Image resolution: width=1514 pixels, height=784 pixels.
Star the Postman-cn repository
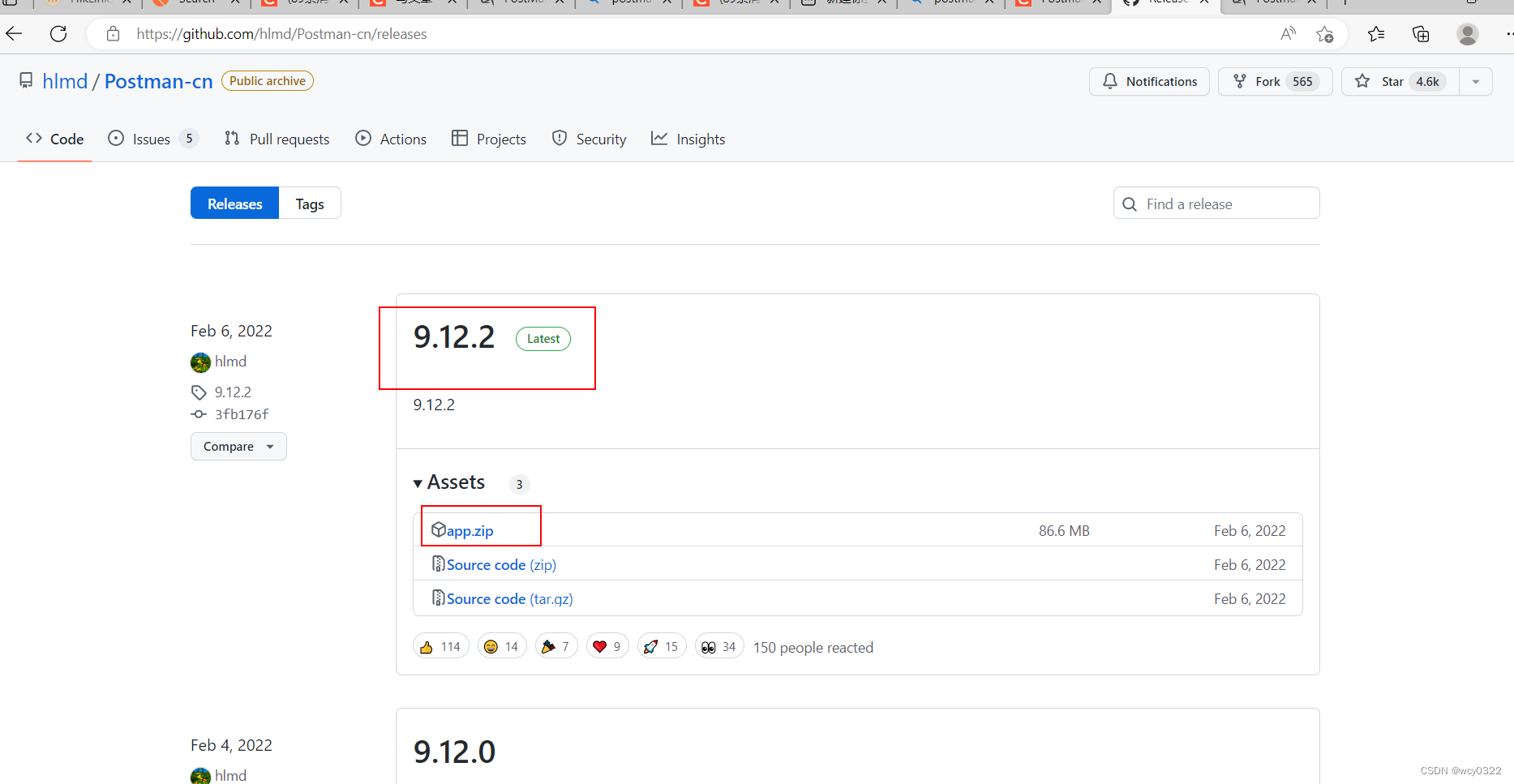click(x=1400, y=82)
